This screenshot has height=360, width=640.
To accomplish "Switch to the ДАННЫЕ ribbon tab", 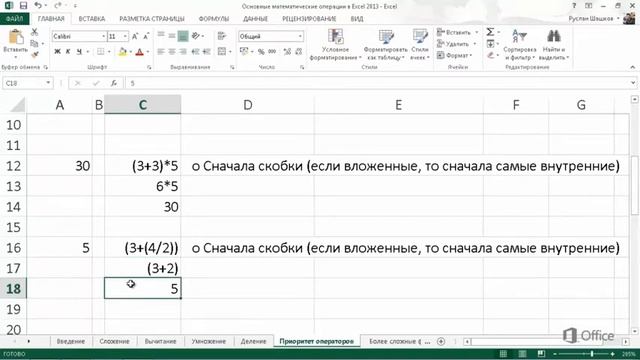I will click(x=256, y=19).
